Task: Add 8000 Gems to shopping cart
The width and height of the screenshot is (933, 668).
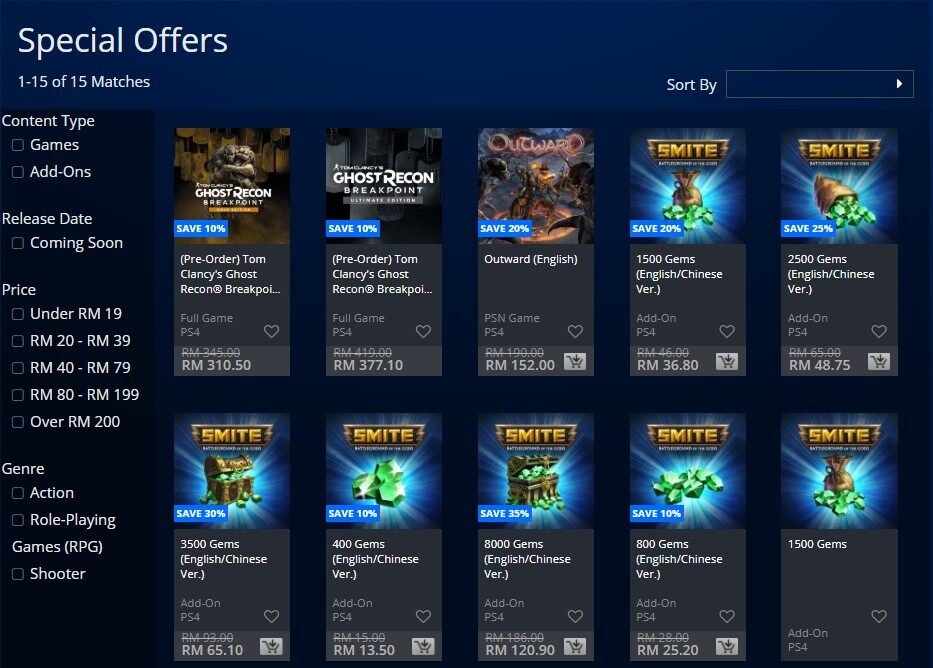Action: (575, 647)
